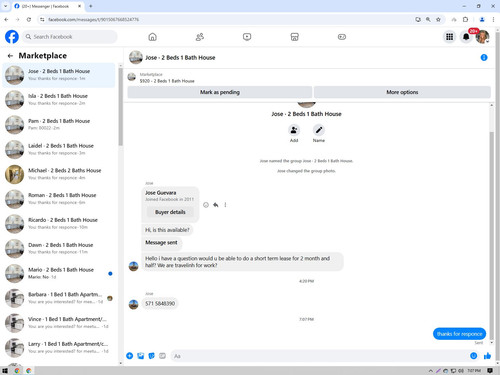
Task: Select the Messenger | Facebook browser tab
Action: click(48, 6)
